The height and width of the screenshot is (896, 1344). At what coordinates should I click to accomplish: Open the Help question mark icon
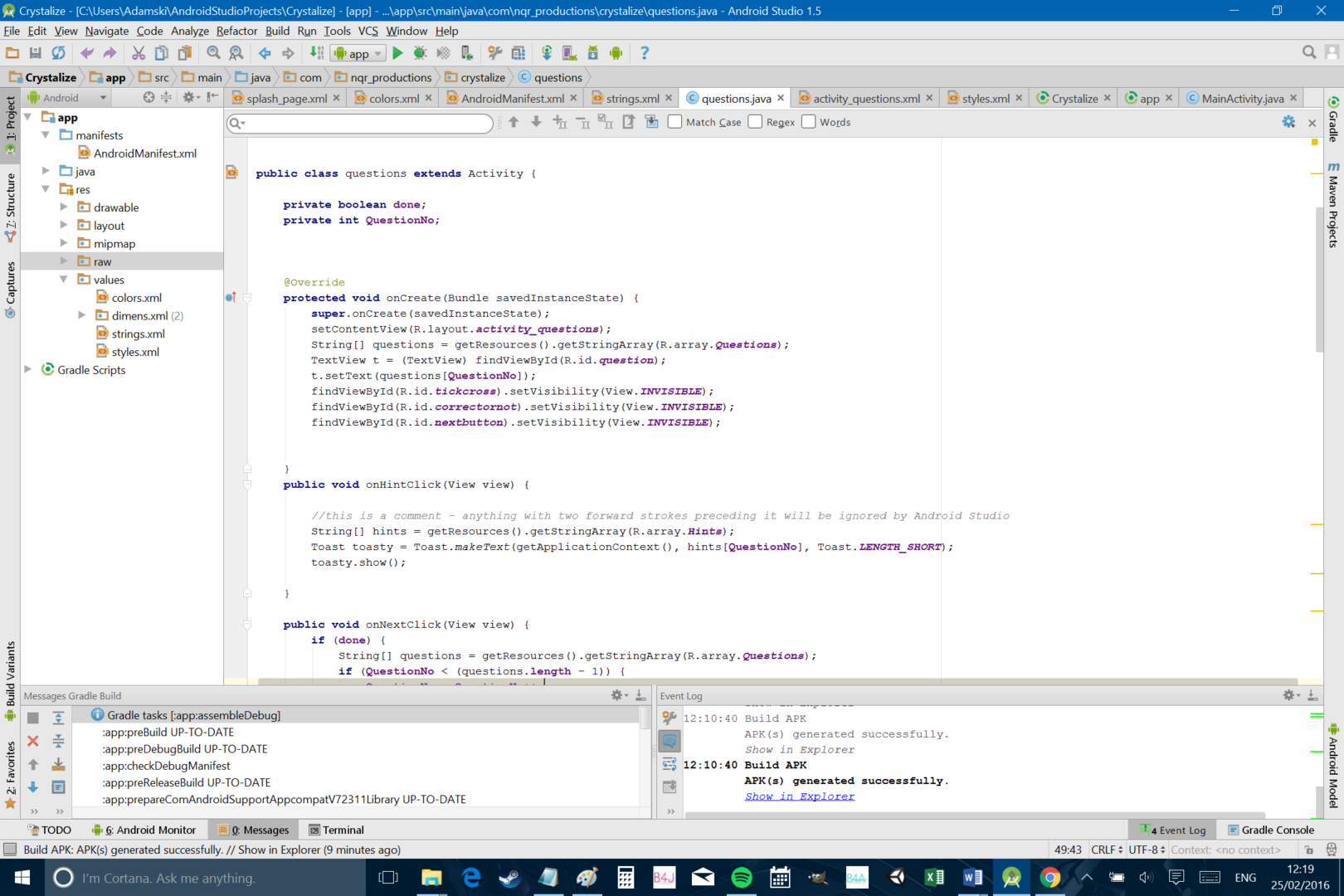[x=645, y=53]
